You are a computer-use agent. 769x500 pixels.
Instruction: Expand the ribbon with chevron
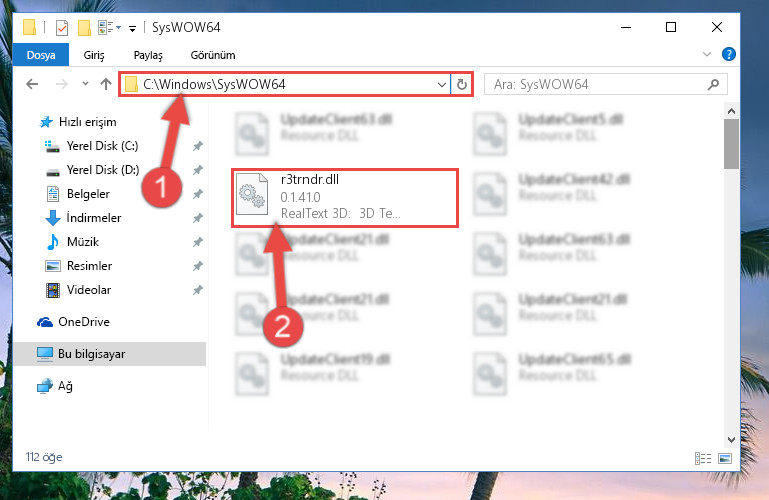(707, 54)
